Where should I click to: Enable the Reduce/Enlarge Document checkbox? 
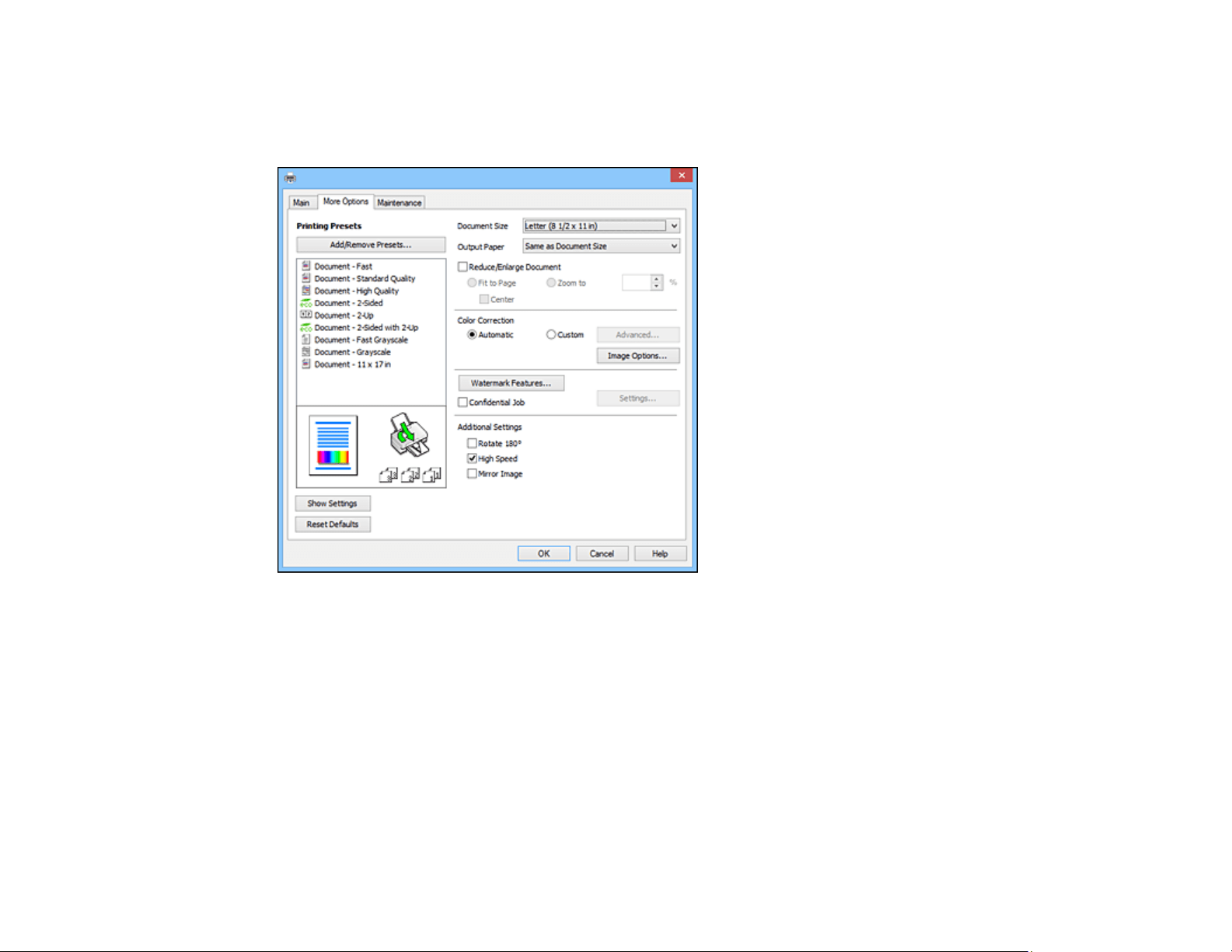[462, 267]
